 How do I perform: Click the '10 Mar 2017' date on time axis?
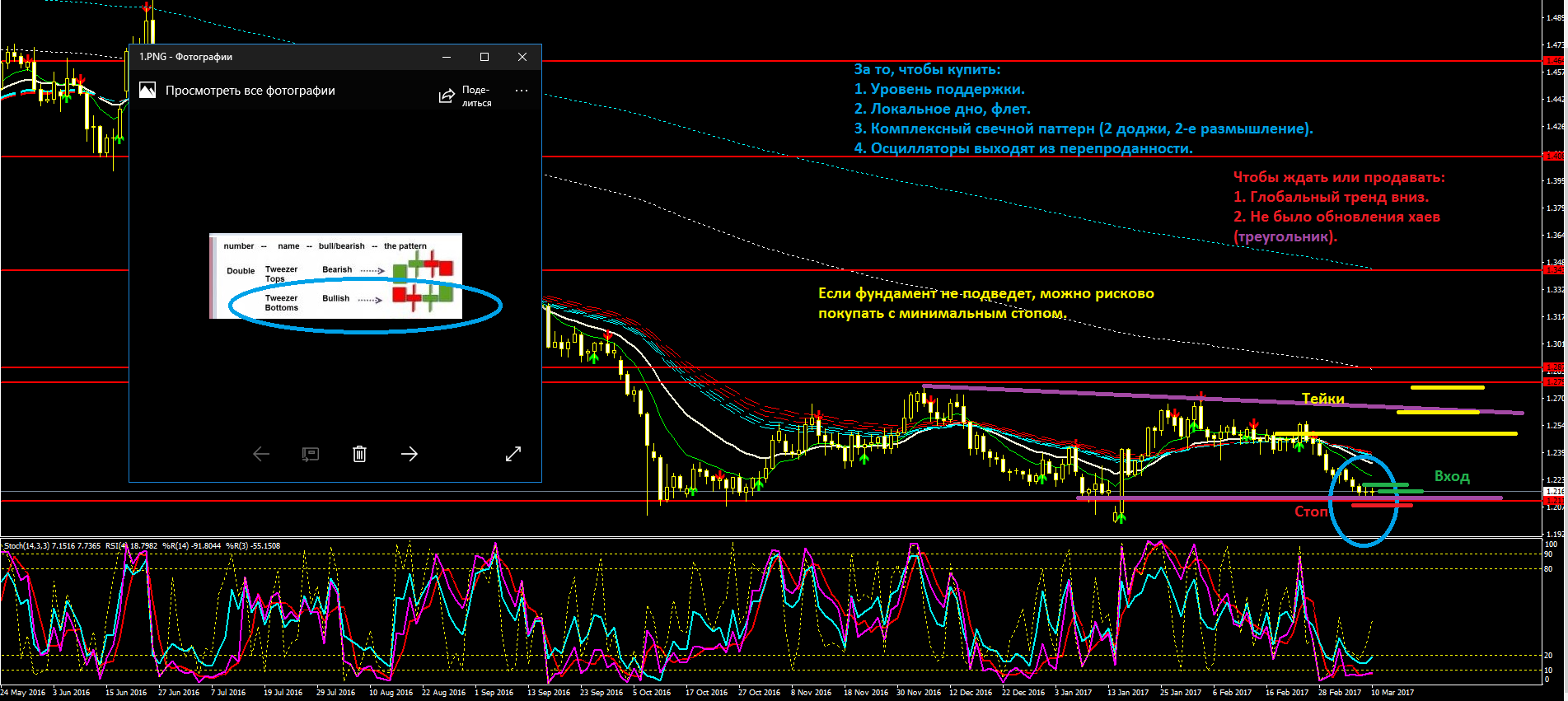coord(1392,693)
